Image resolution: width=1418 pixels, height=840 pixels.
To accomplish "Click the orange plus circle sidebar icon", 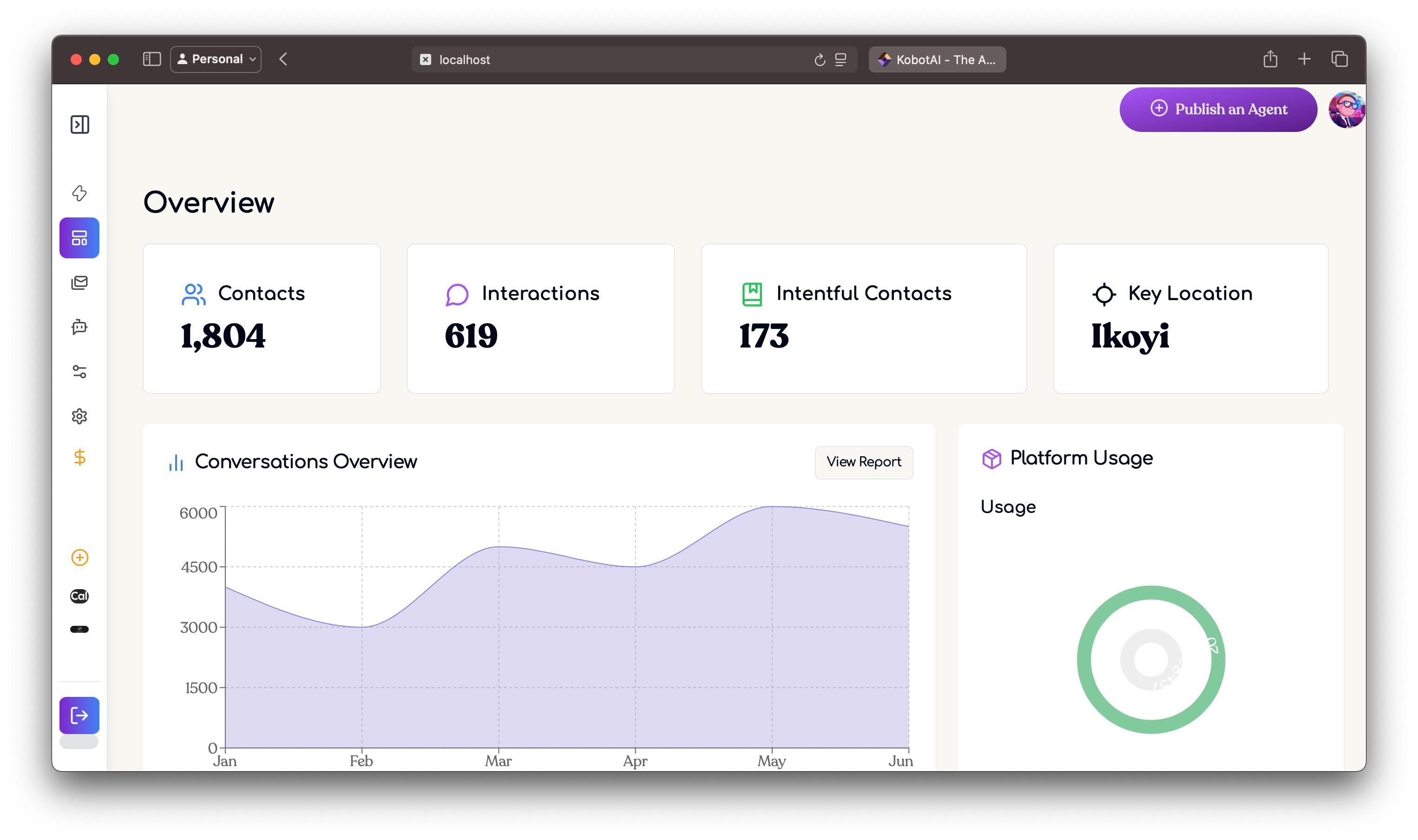I will coord(79,558).
